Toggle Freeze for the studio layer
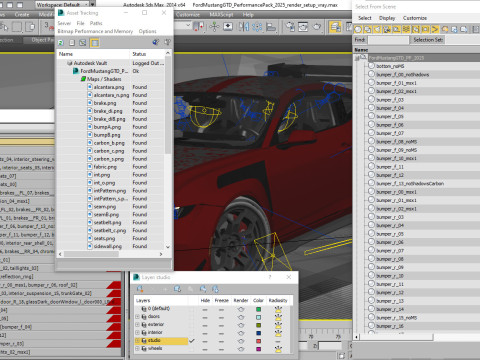Image resolution: width=480 pixels, height=360 pixels. [221, 341]
